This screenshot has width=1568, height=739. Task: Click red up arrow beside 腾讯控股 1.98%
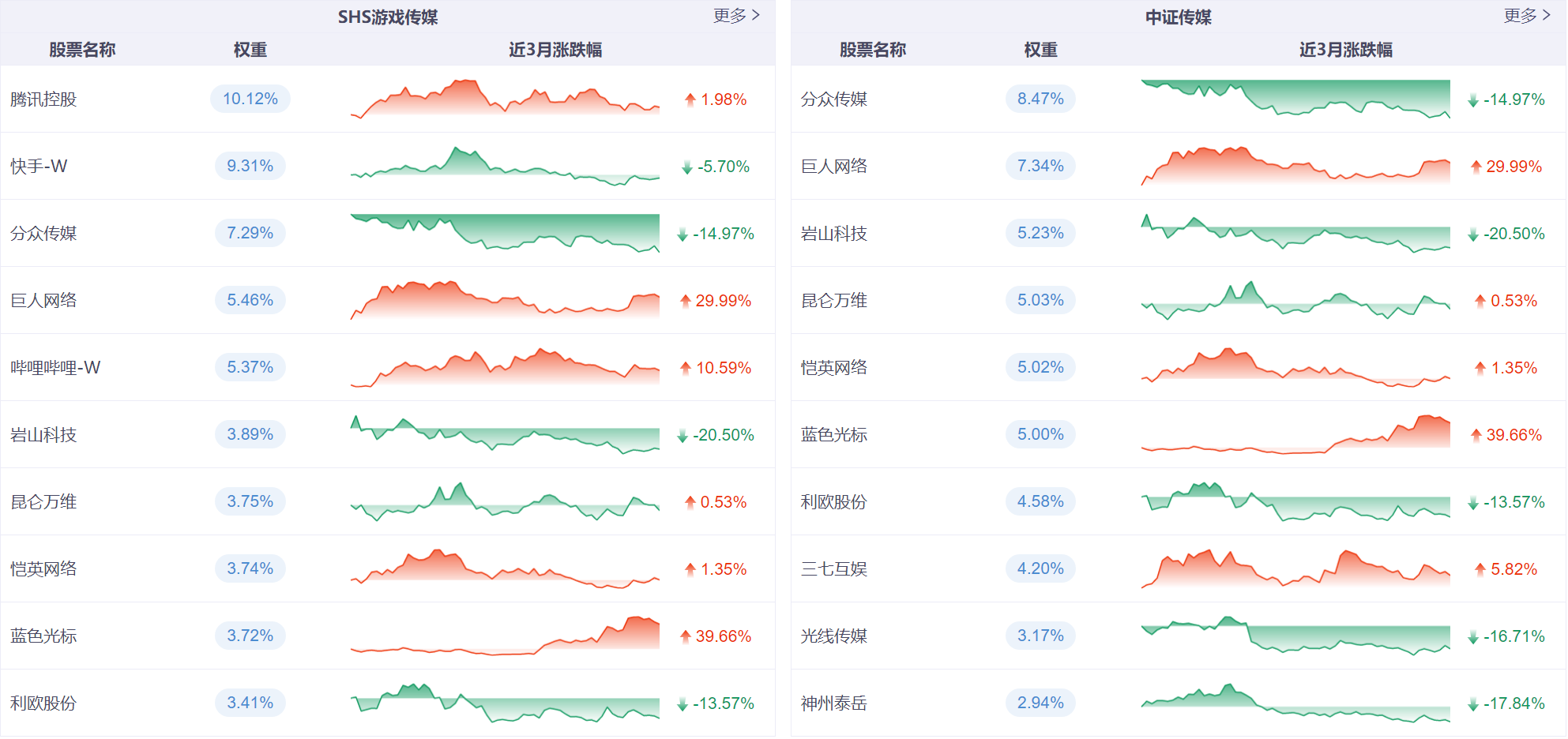coord(690,99)
